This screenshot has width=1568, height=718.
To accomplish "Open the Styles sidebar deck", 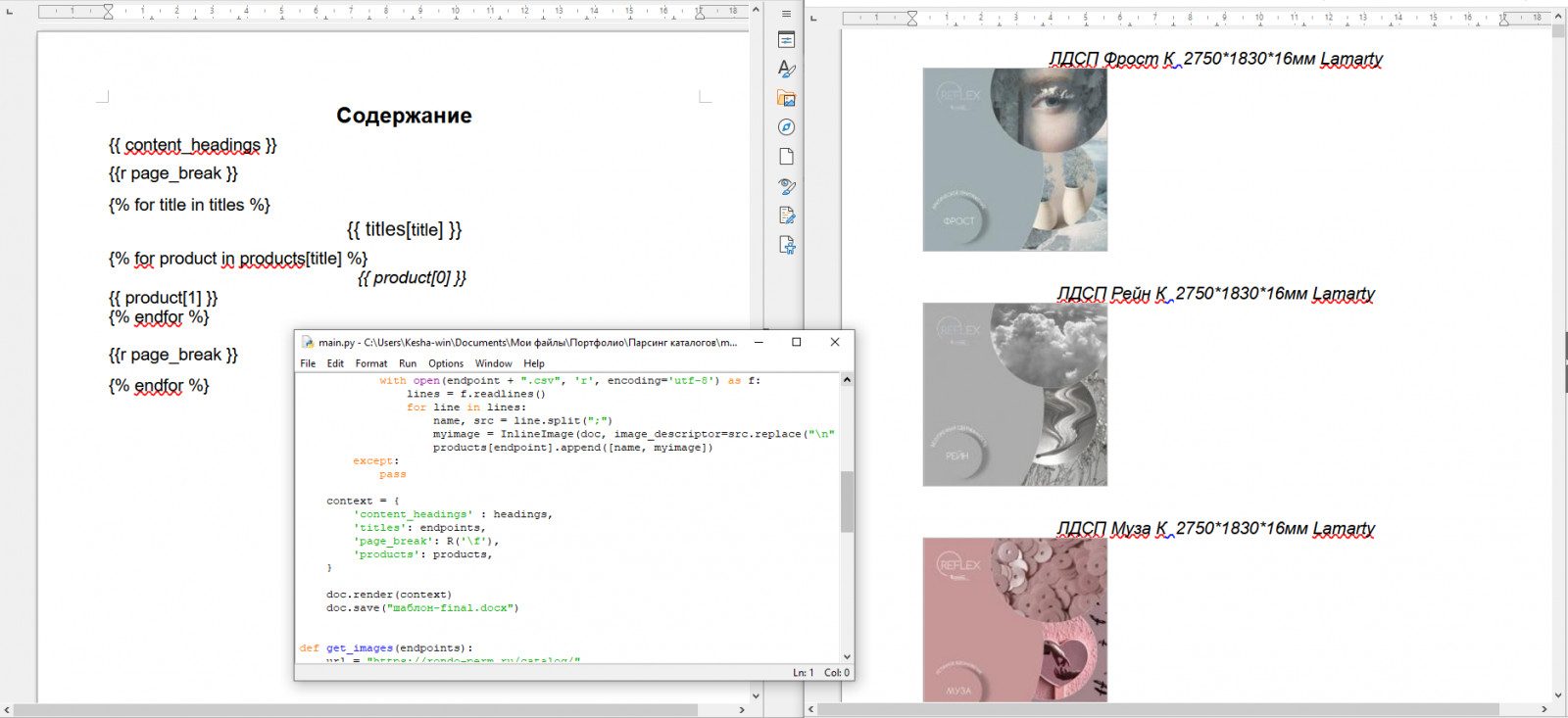I will click(x=786, y=69).
